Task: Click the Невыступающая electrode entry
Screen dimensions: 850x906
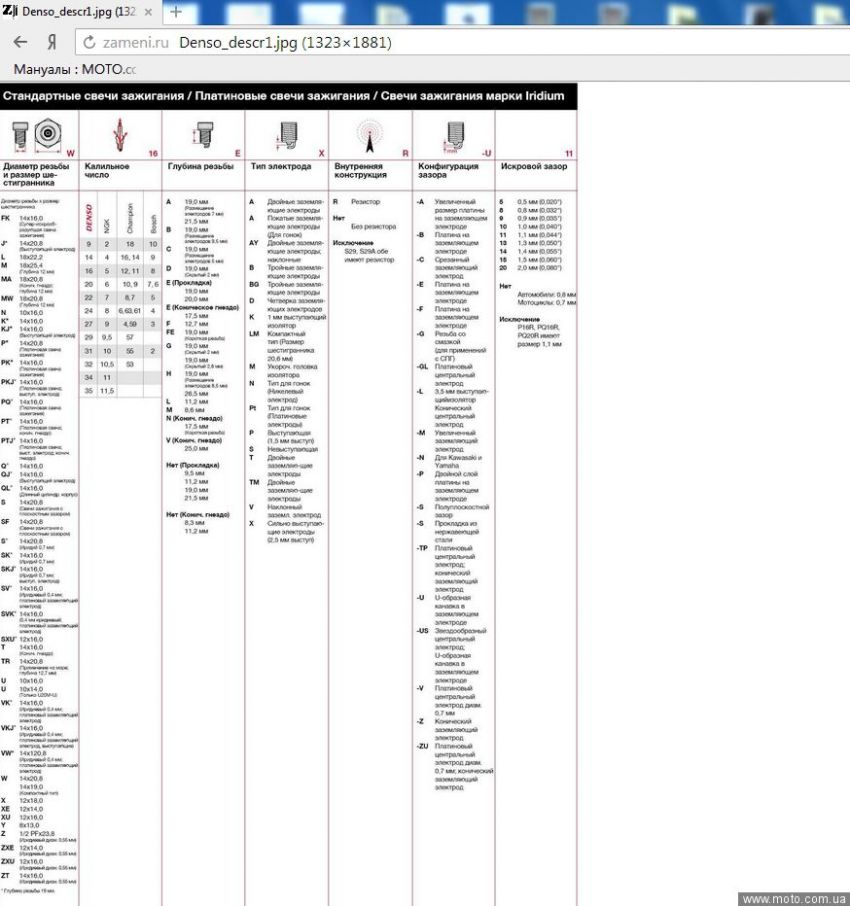Action: [x=292, y=449]
